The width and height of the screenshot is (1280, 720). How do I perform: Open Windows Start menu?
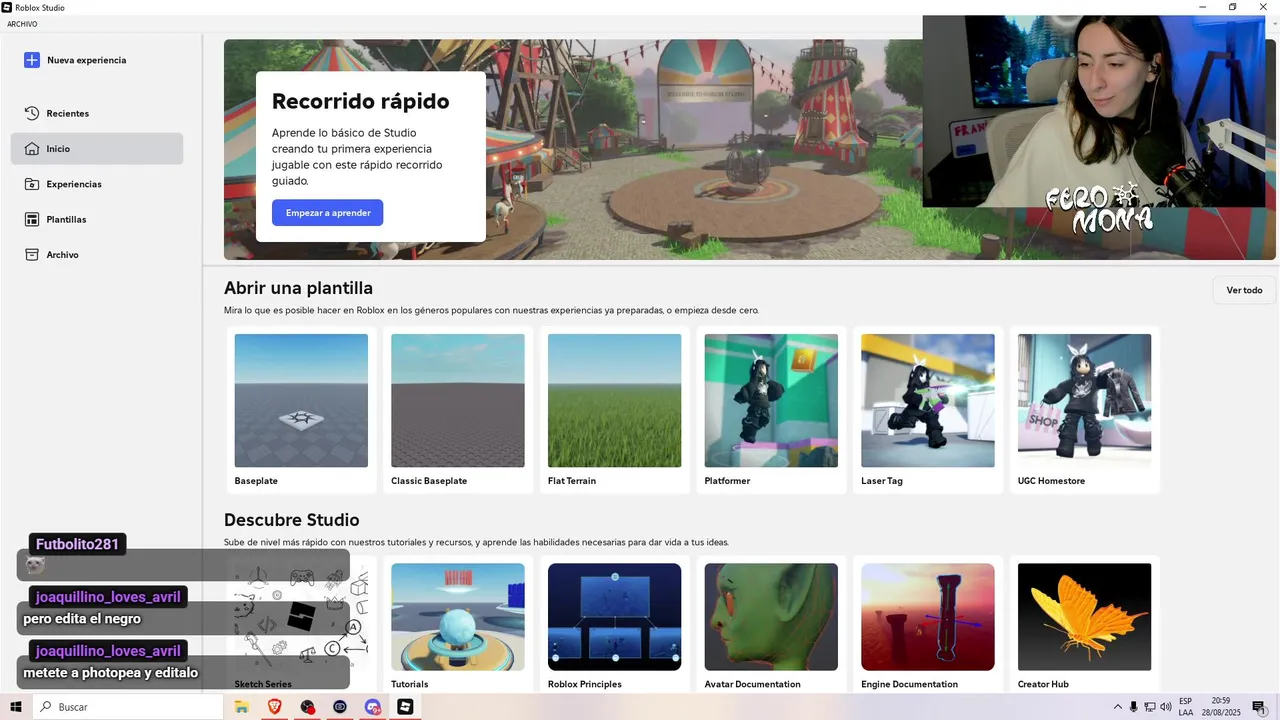(16, 707)
